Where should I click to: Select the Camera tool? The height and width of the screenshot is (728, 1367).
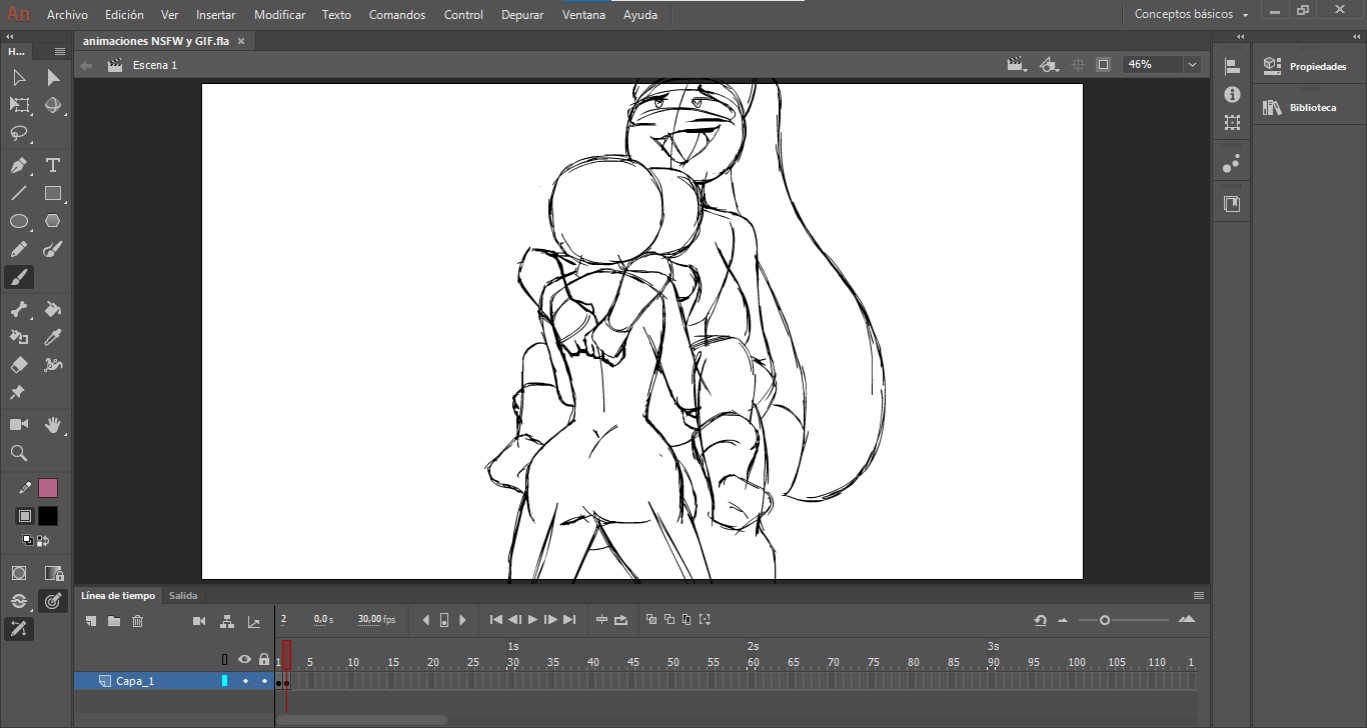point(19,425)
